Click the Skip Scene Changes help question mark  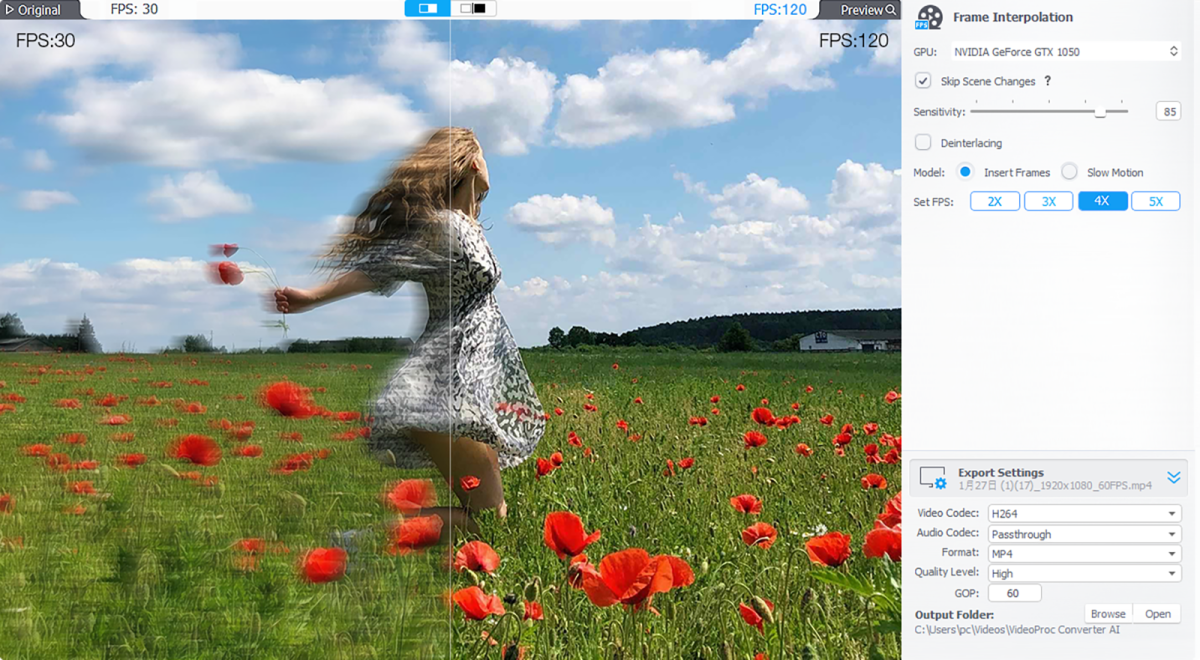(1048, 82)
